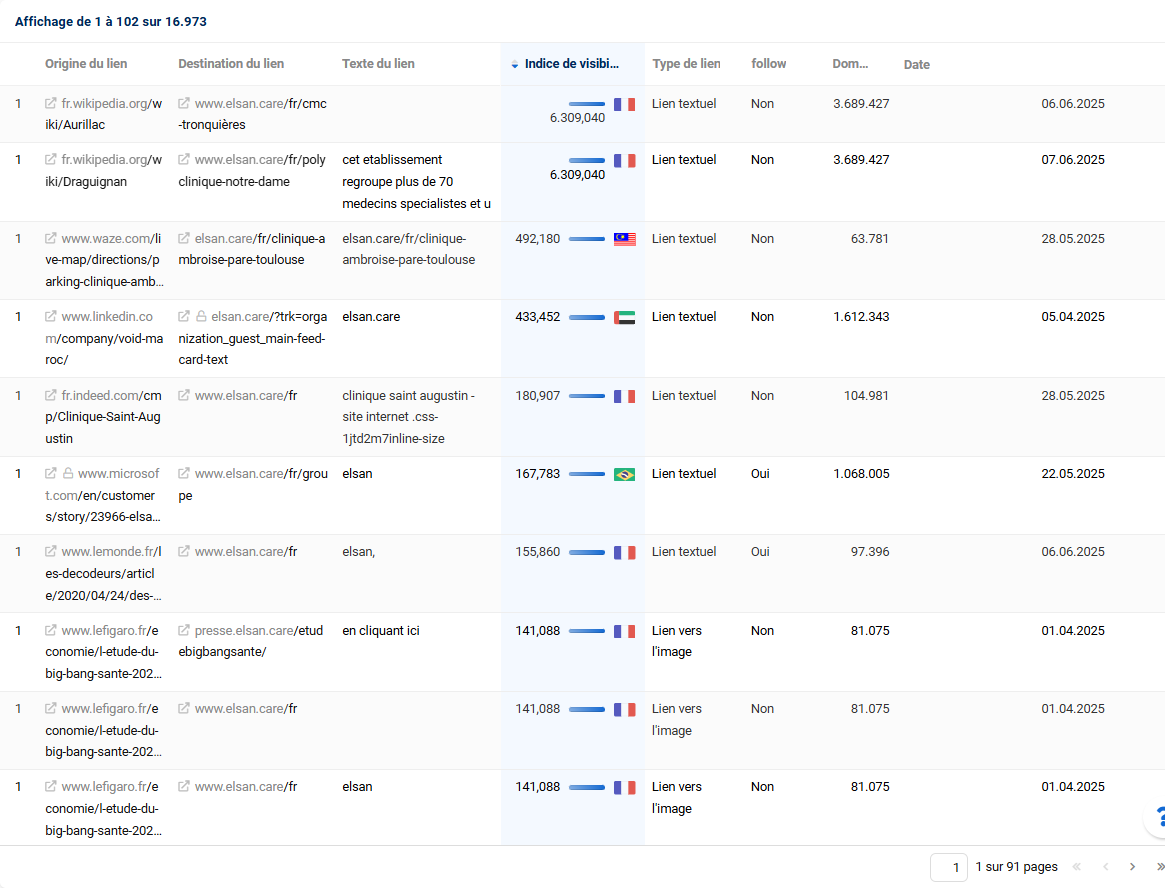Click sort arrow icon on Indice de visibilité column
Screen dimensions: 1165x888
[514, 65]
